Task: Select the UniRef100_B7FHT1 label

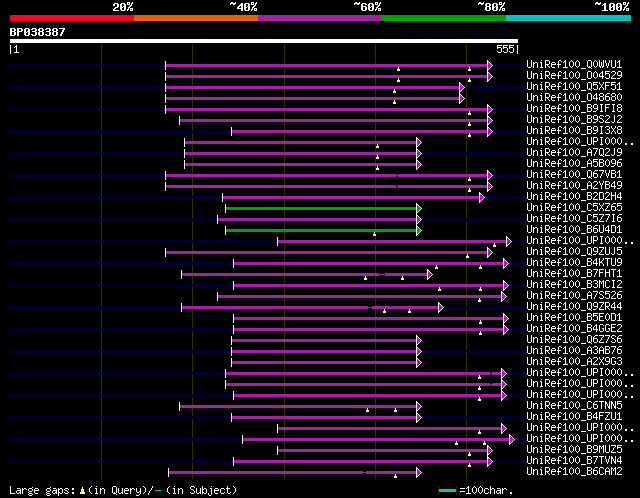Action: [574, 274]
